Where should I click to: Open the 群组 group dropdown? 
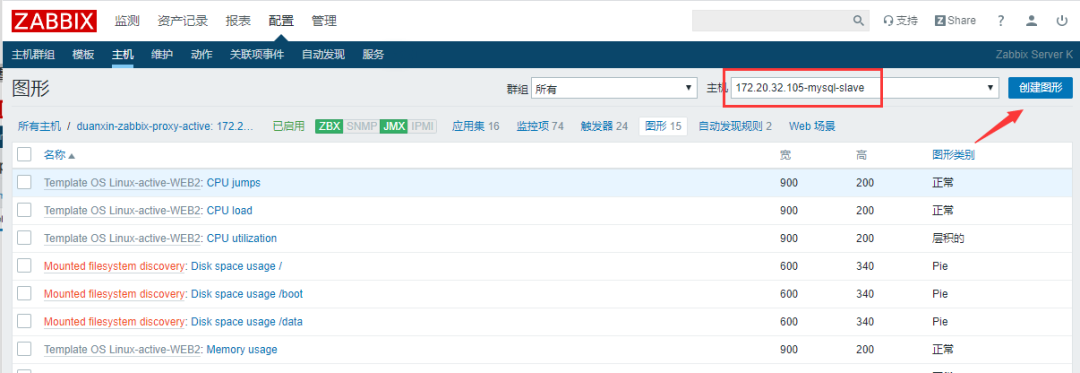614,88
